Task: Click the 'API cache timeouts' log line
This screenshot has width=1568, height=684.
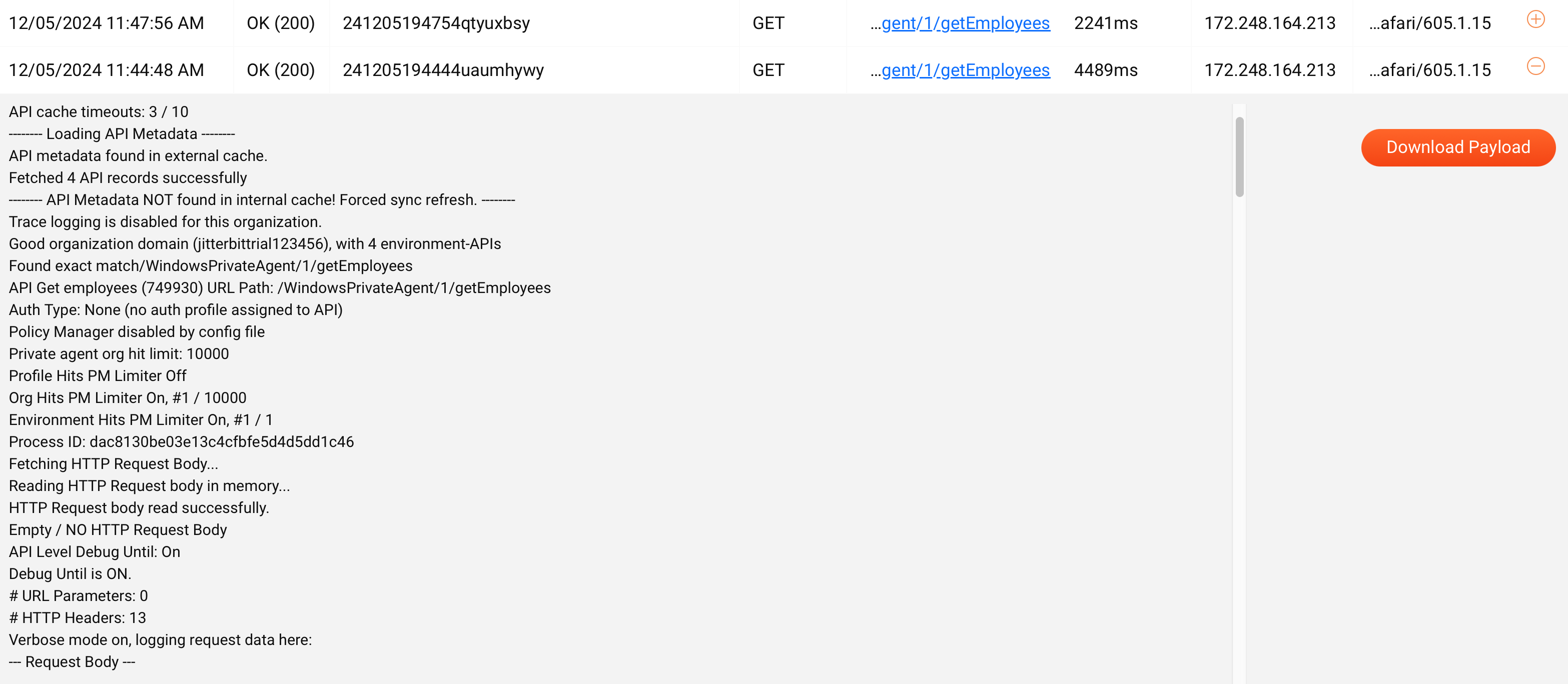Action: tap(99, 112)
